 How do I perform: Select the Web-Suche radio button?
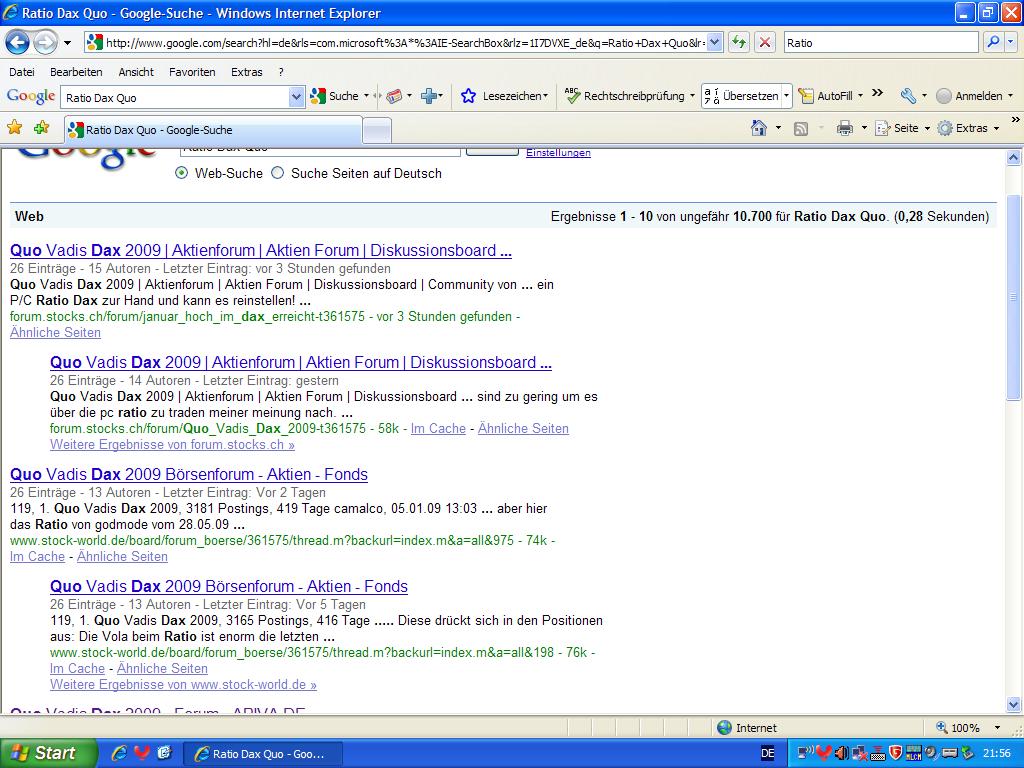pyautogui.click(x=182, y=173)
